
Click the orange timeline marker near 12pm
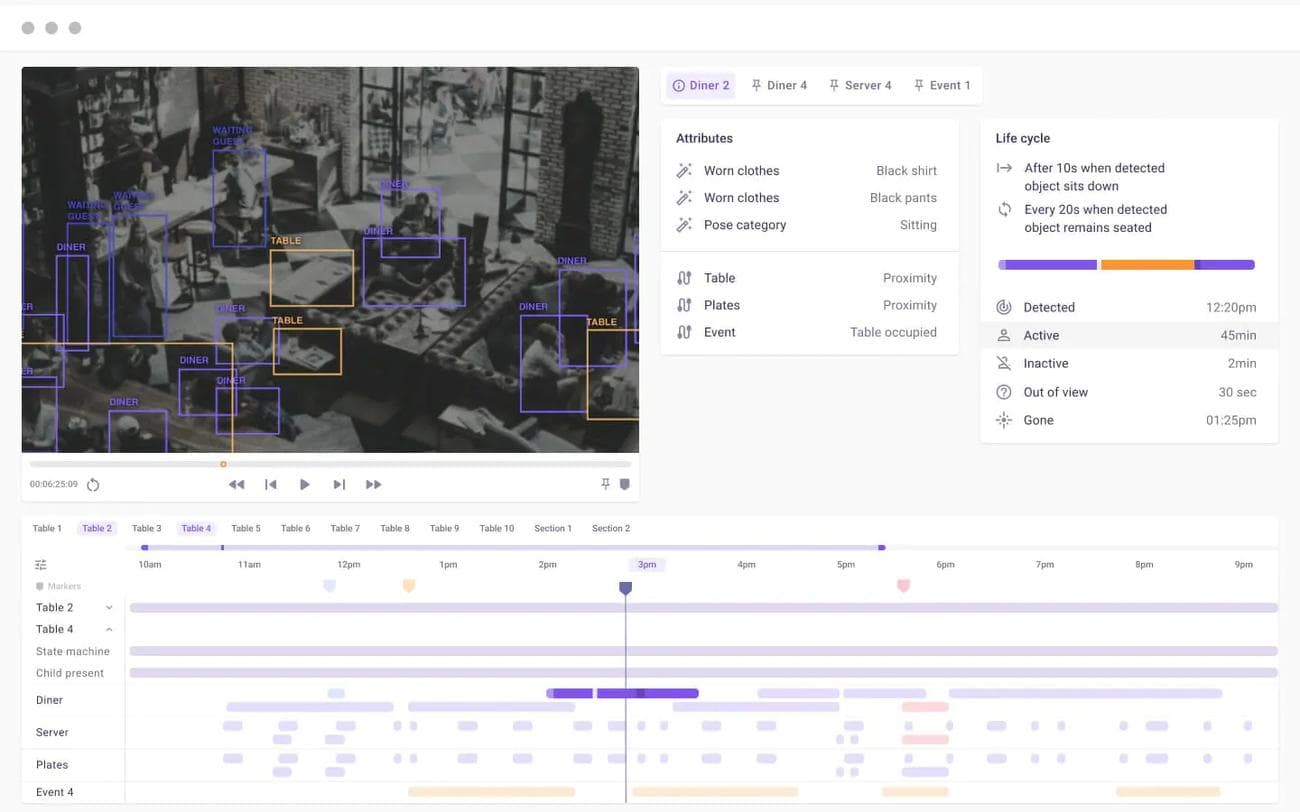click(x=408, y=586)
